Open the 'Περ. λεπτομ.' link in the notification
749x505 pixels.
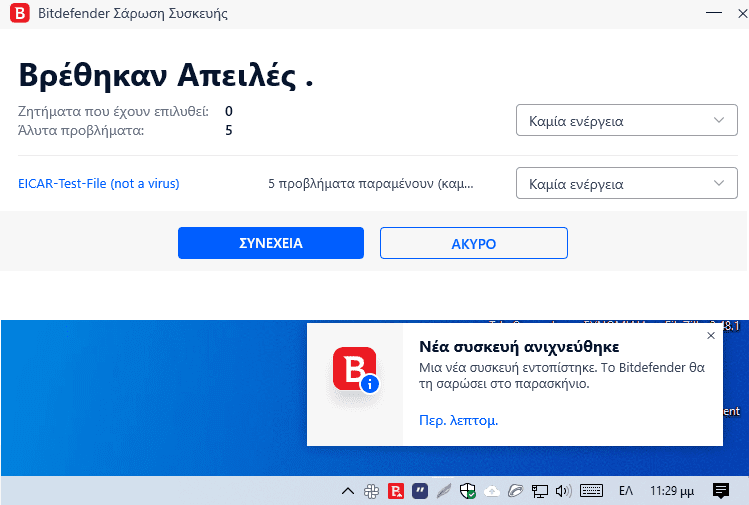(458, 420)
